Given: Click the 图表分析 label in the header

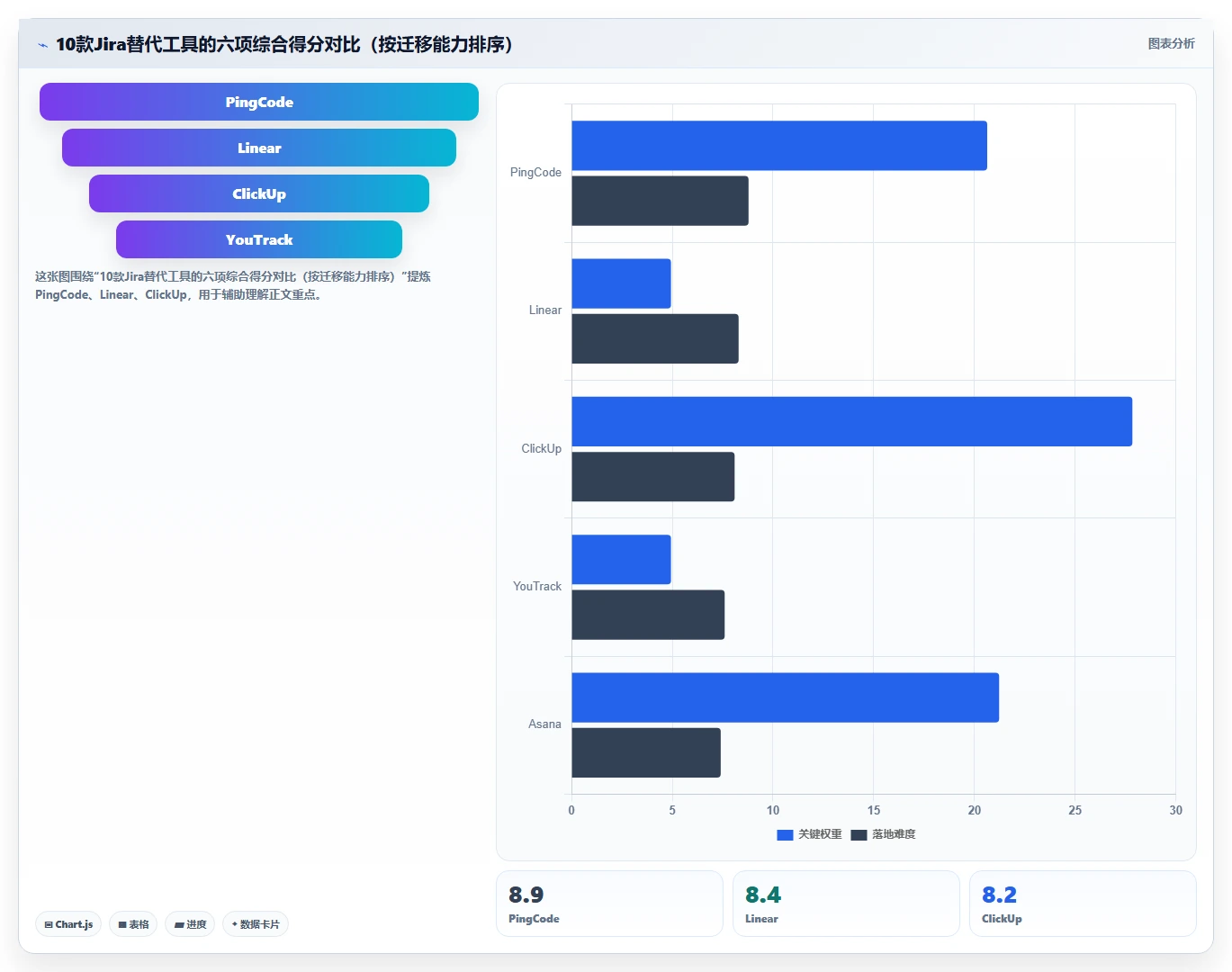Looking at the screenshot, I should pyautogui.click(x=1171, y=43).
